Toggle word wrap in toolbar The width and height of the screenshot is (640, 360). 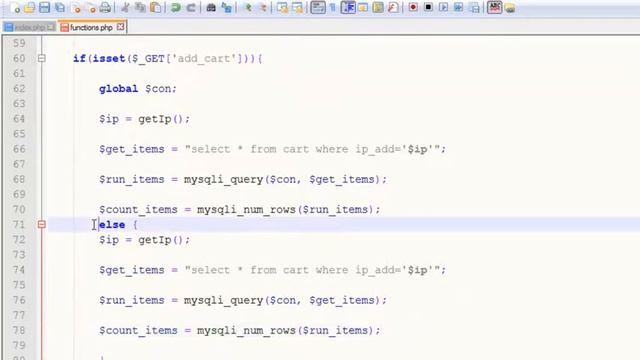tap(318, 7)
